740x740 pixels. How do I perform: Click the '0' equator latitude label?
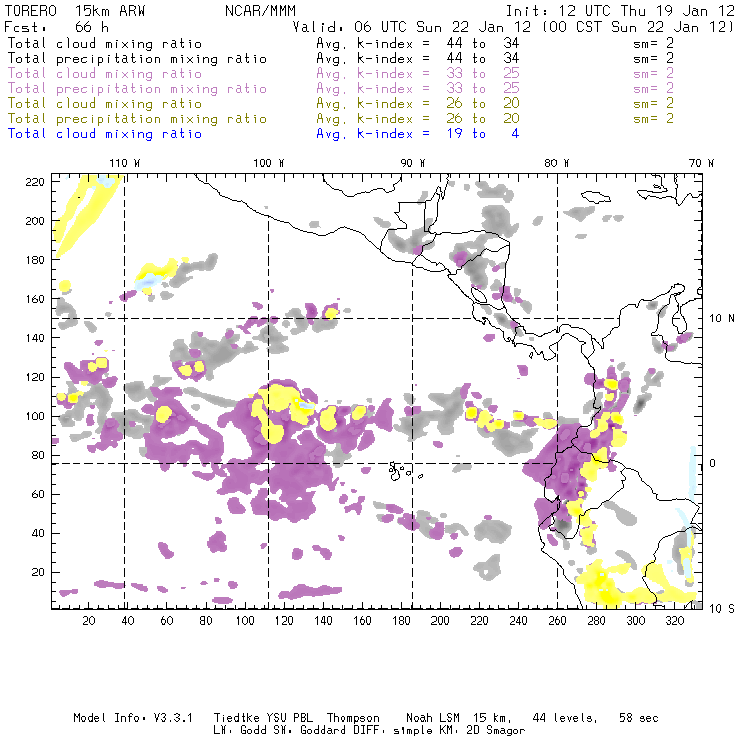[x=712, y=463]
